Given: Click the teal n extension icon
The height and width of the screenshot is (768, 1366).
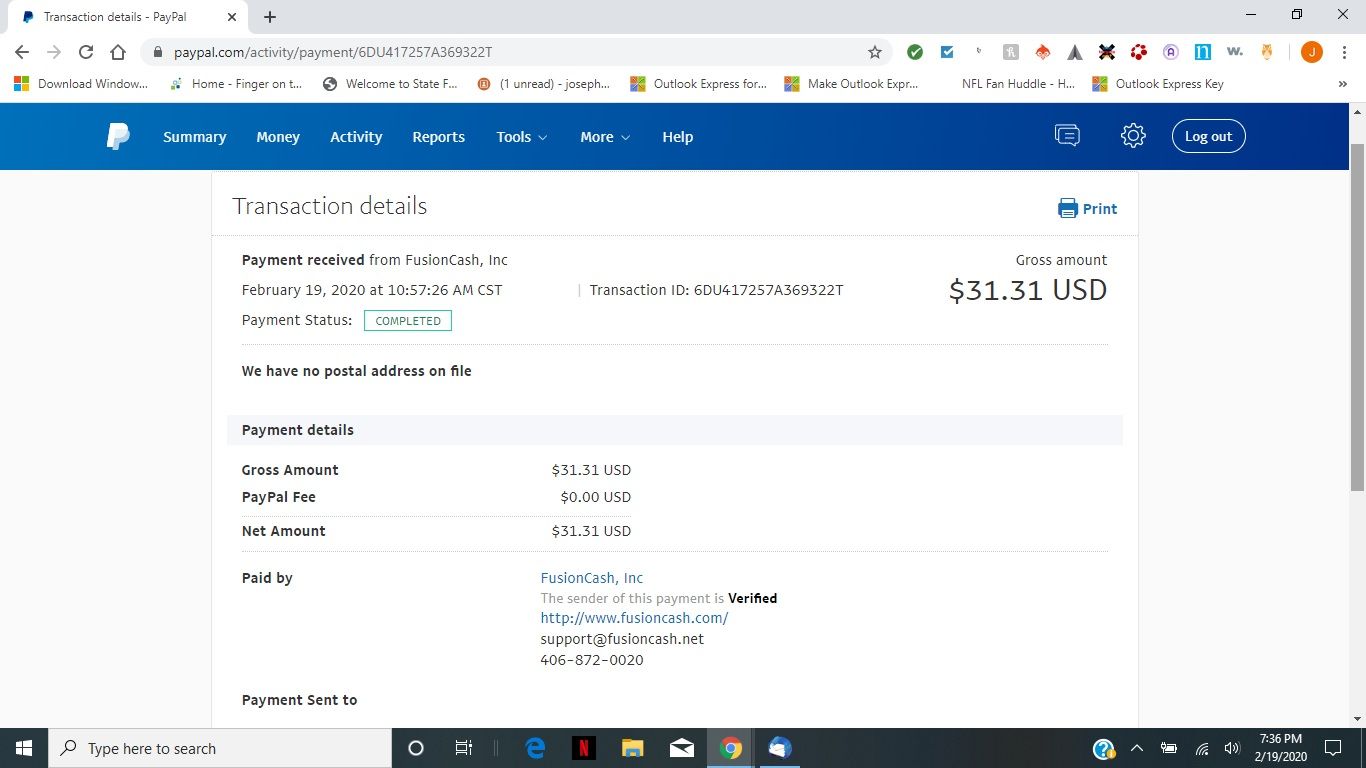Looking at the screenshot, I should (1203, 52).
